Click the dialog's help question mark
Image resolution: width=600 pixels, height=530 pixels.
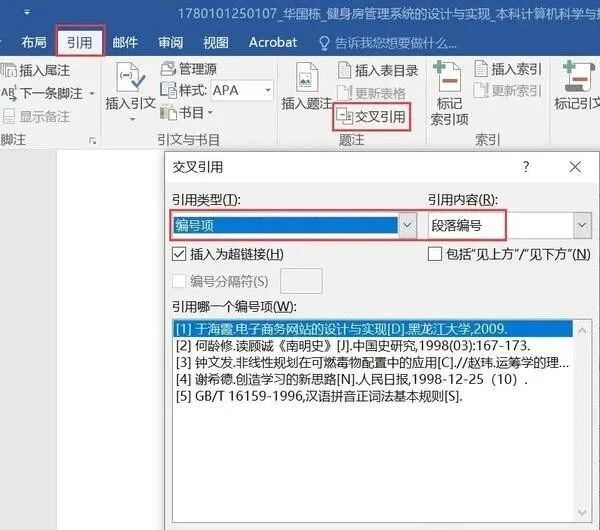click(526, 167)
